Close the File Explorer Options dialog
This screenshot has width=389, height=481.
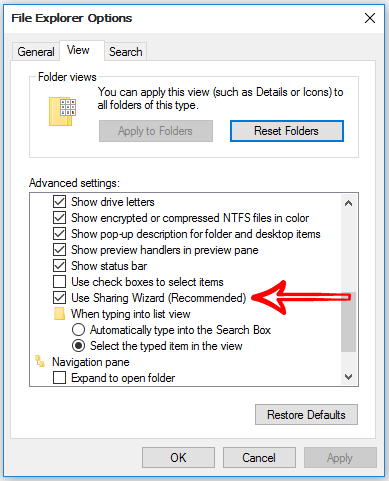coord(370,18)
